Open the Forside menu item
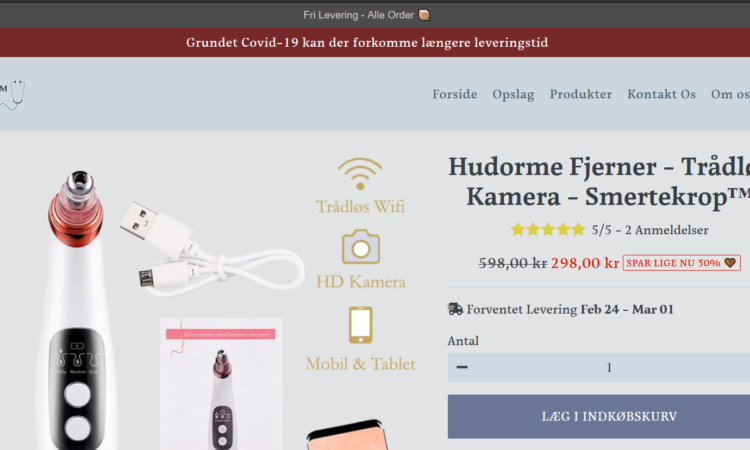The width and height of the screenshot is (750, 450). (x=454, y=94)
